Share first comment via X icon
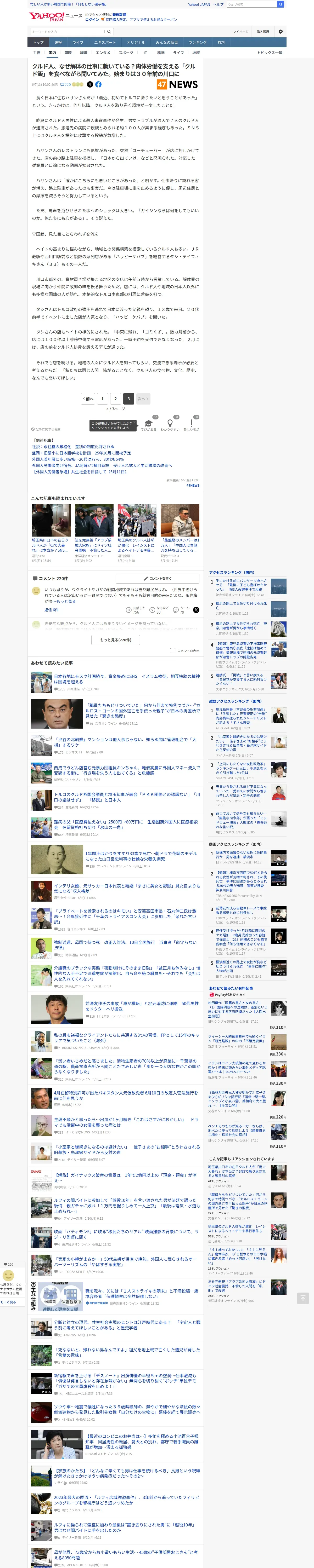The image size is (314, 1568). click(x=196, y=610)
